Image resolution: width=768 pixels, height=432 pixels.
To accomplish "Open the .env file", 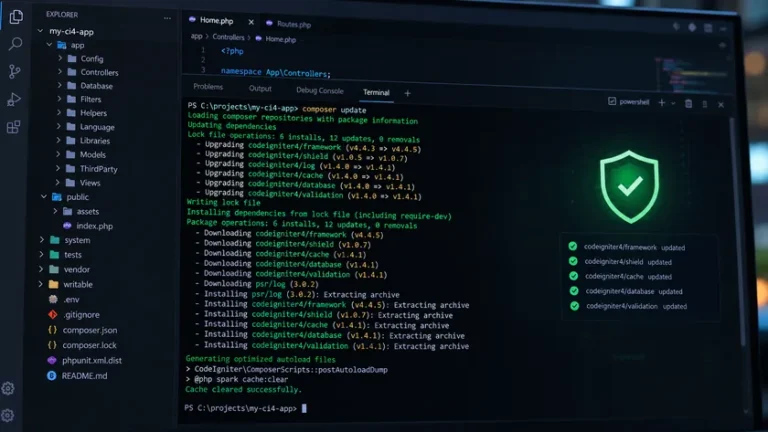I will point(71,299).
